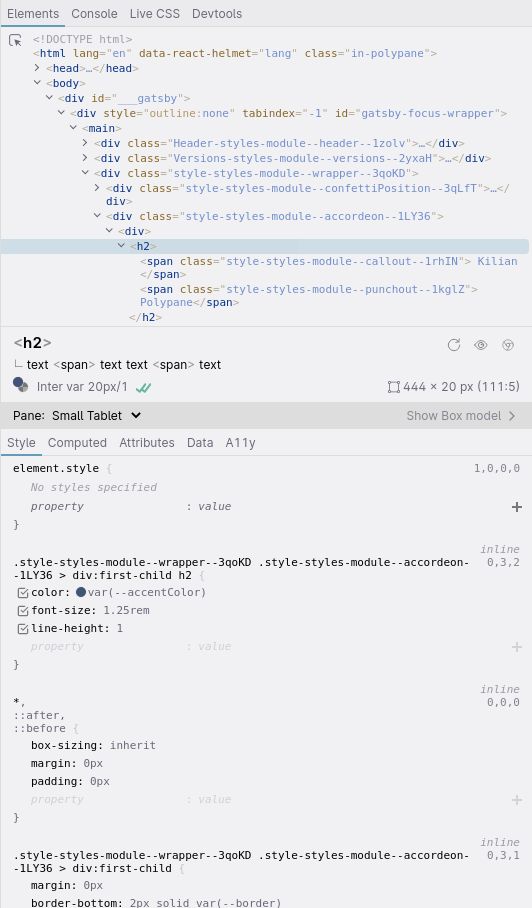Collapse the h2 element node
Image resolution: width=532 pixels, height=908 pixels.
[x=122, y=246]
